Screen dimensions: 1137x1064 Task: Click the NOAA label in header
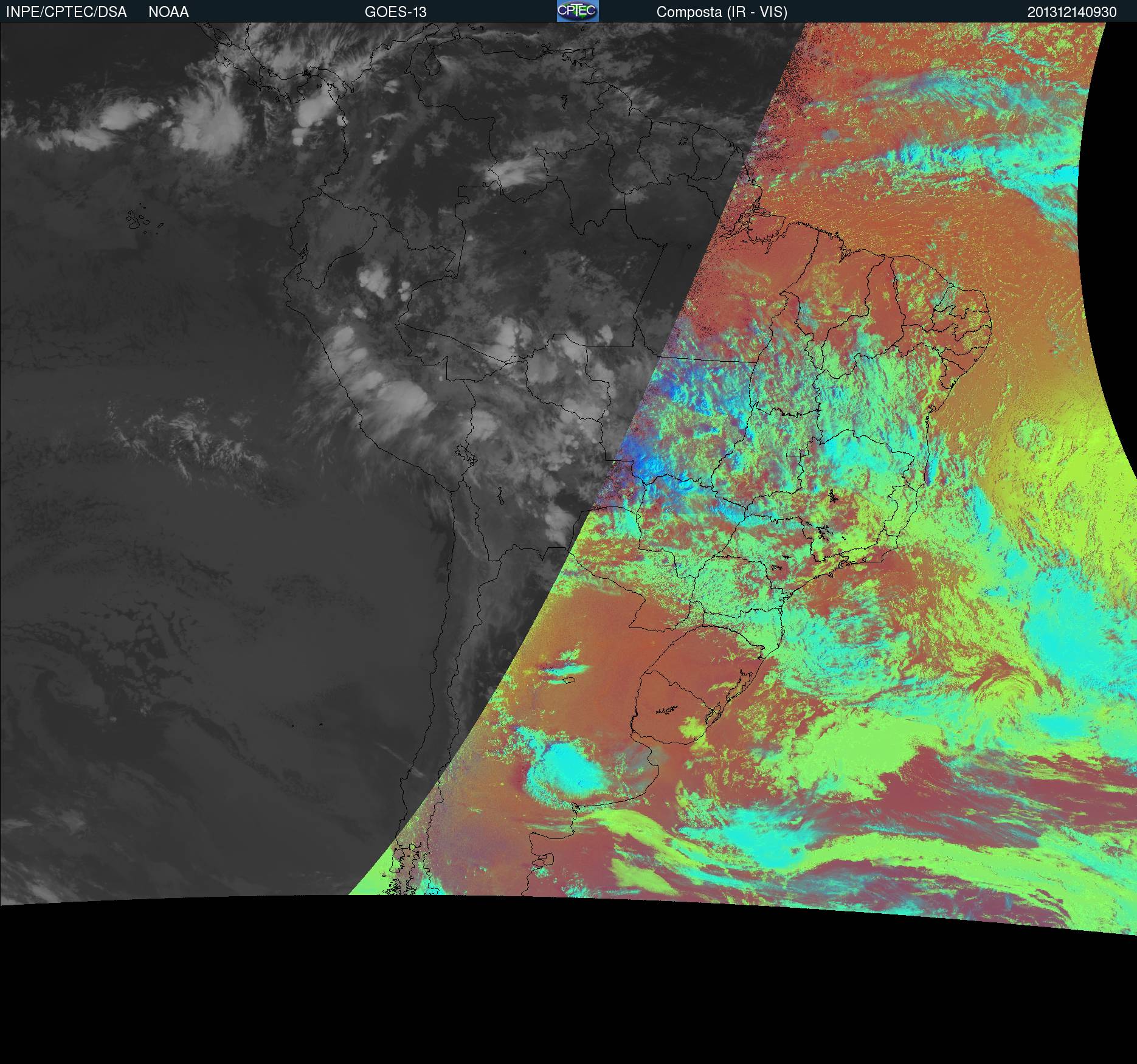tap(168, 12)
